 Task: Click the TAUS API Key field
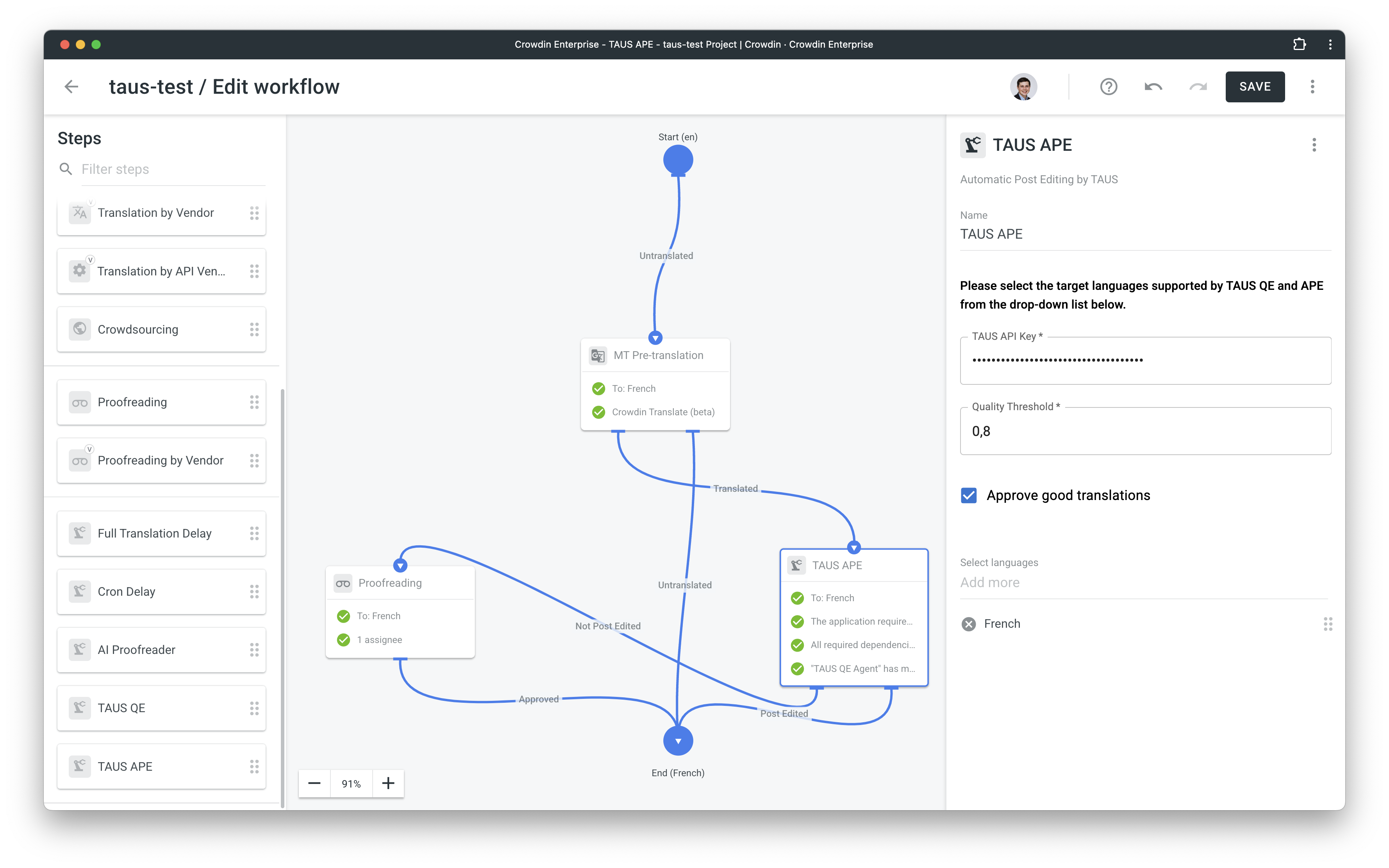tap(1145, 361)
